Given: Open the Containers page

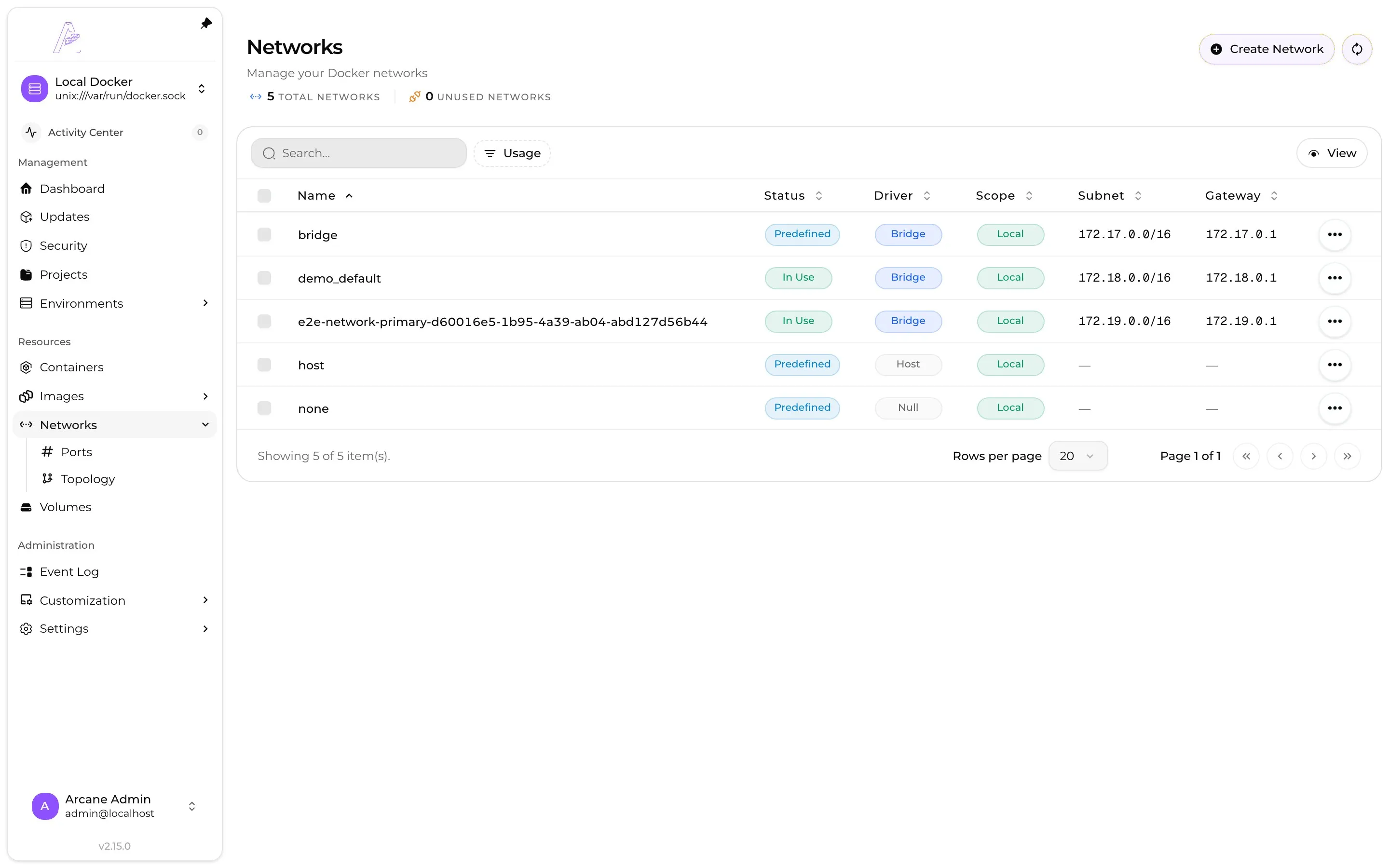Looking at the screenshot, I should [x=114, y=367].
